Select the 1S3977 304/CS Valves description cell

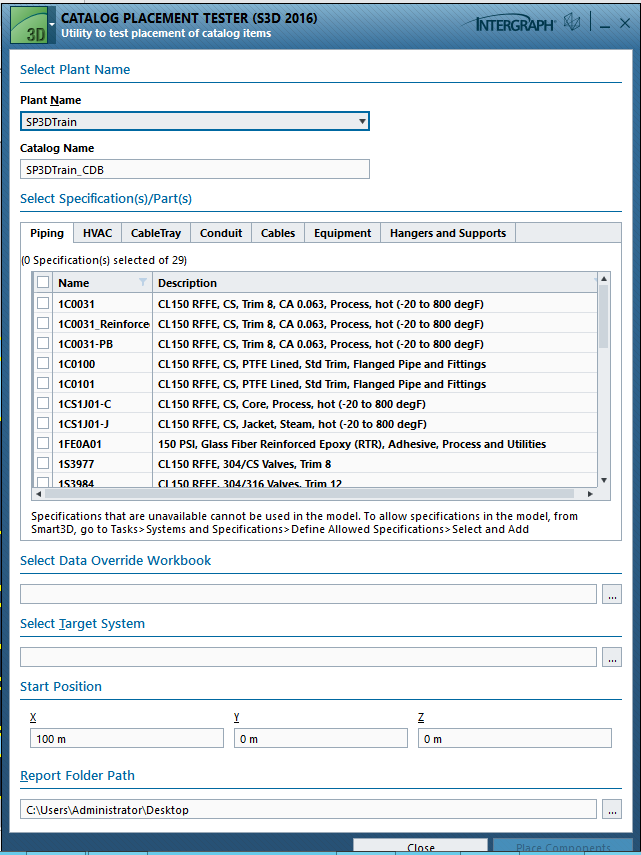(375, 463)
